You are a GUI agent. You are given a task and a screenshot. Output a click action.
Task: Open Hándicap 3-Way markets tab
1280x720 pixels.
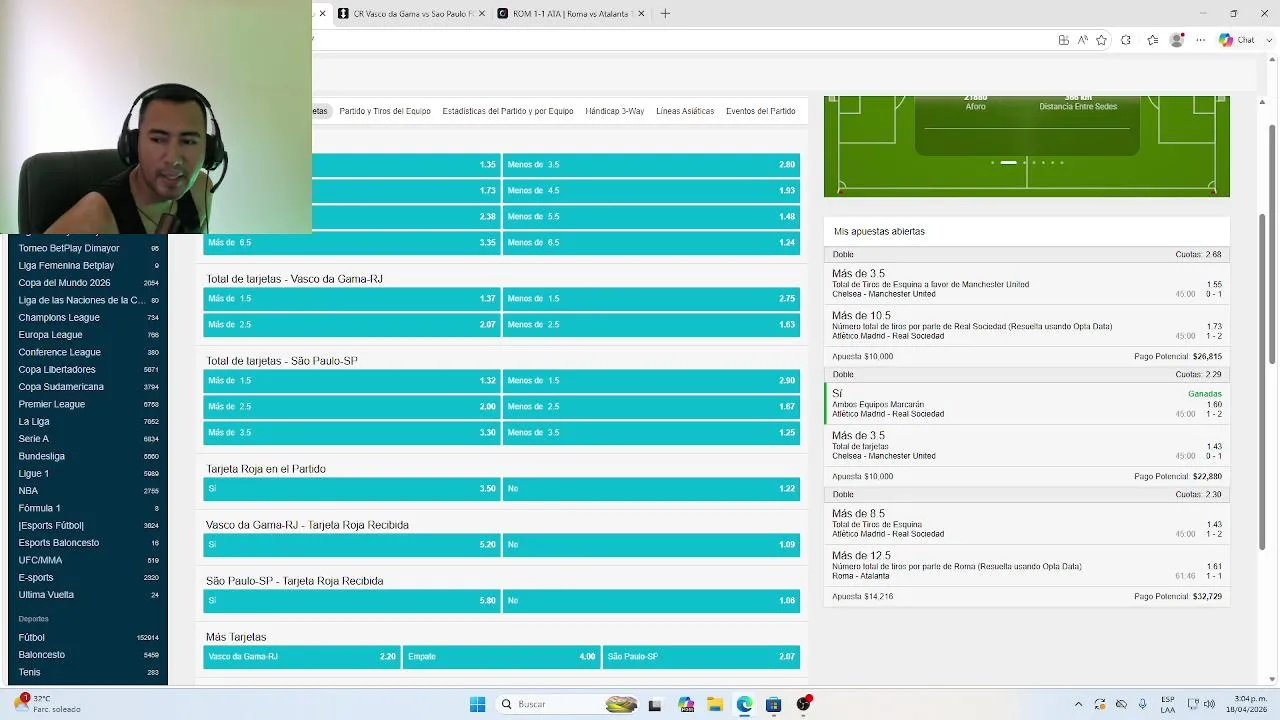(615, 111)
